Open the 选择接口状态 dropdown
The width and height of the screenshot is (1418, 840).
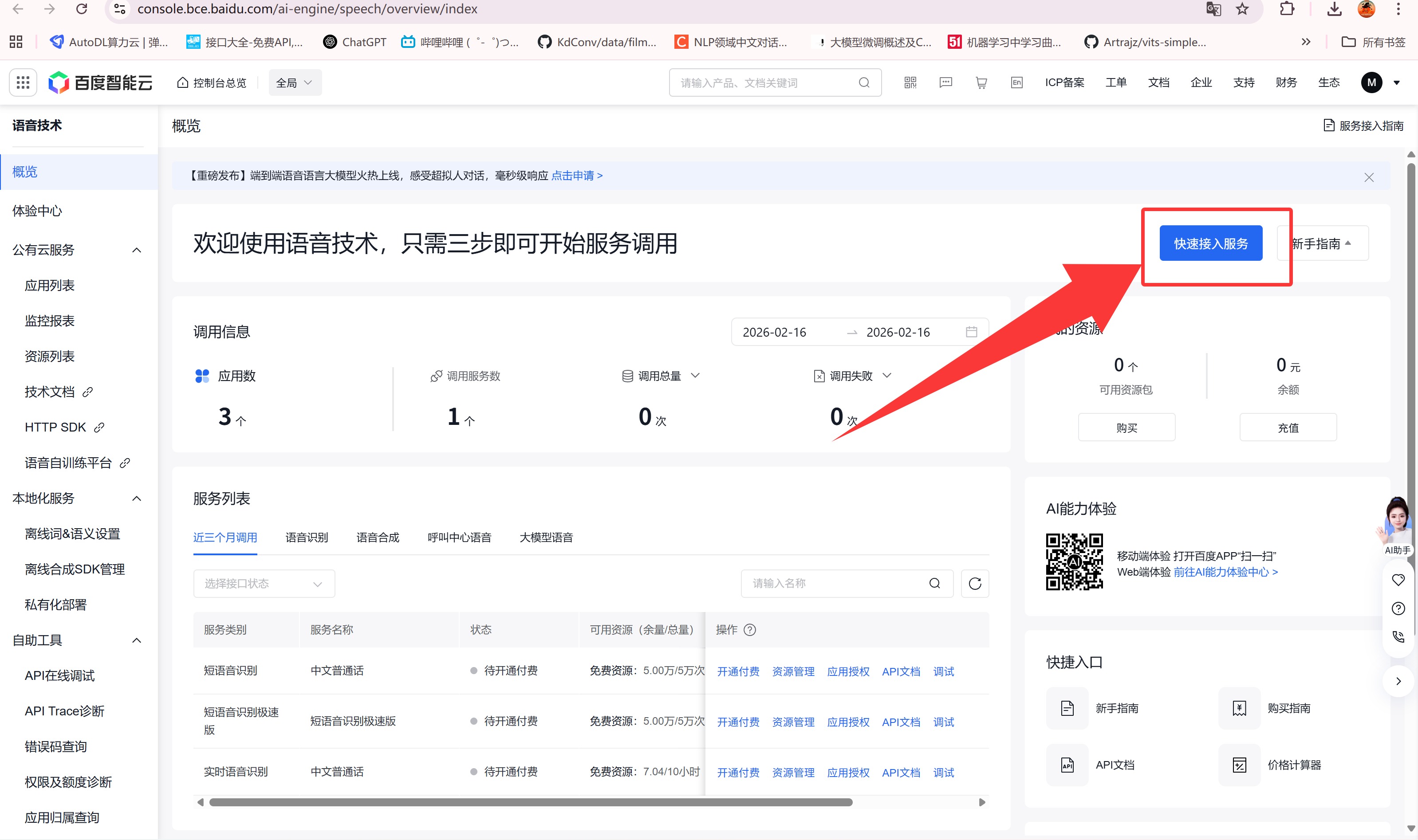pyautogui.click(x=264, y=584)
